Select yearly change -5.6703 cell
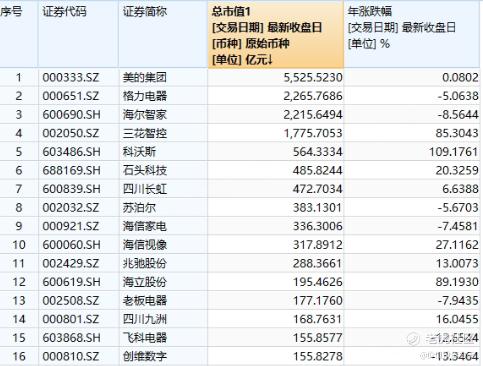Screen dimensions: 483x366 (412, 208)
